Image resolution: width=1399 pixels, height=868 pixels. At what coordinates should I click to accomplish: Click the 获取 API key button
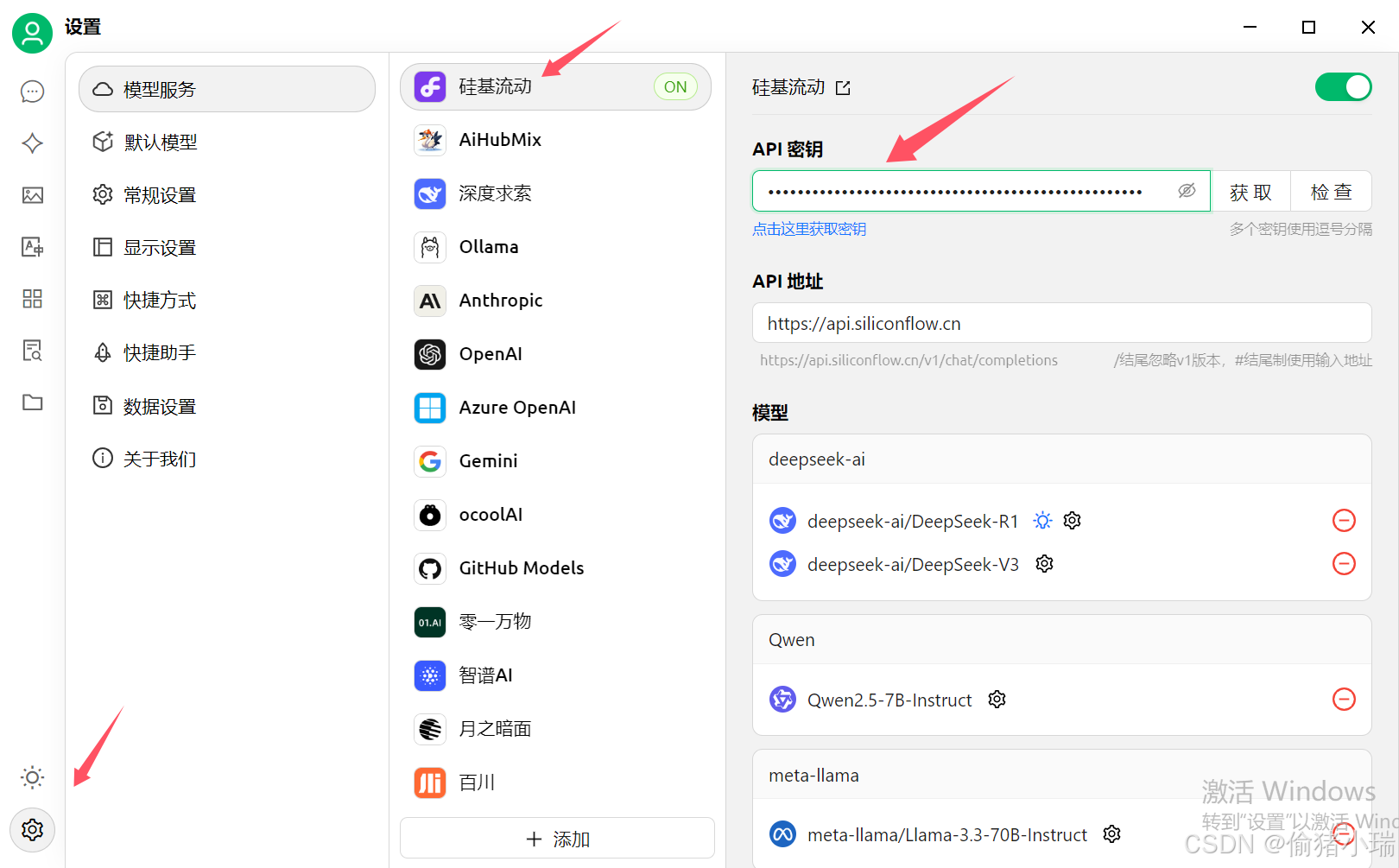click(x=1250, y=192)
